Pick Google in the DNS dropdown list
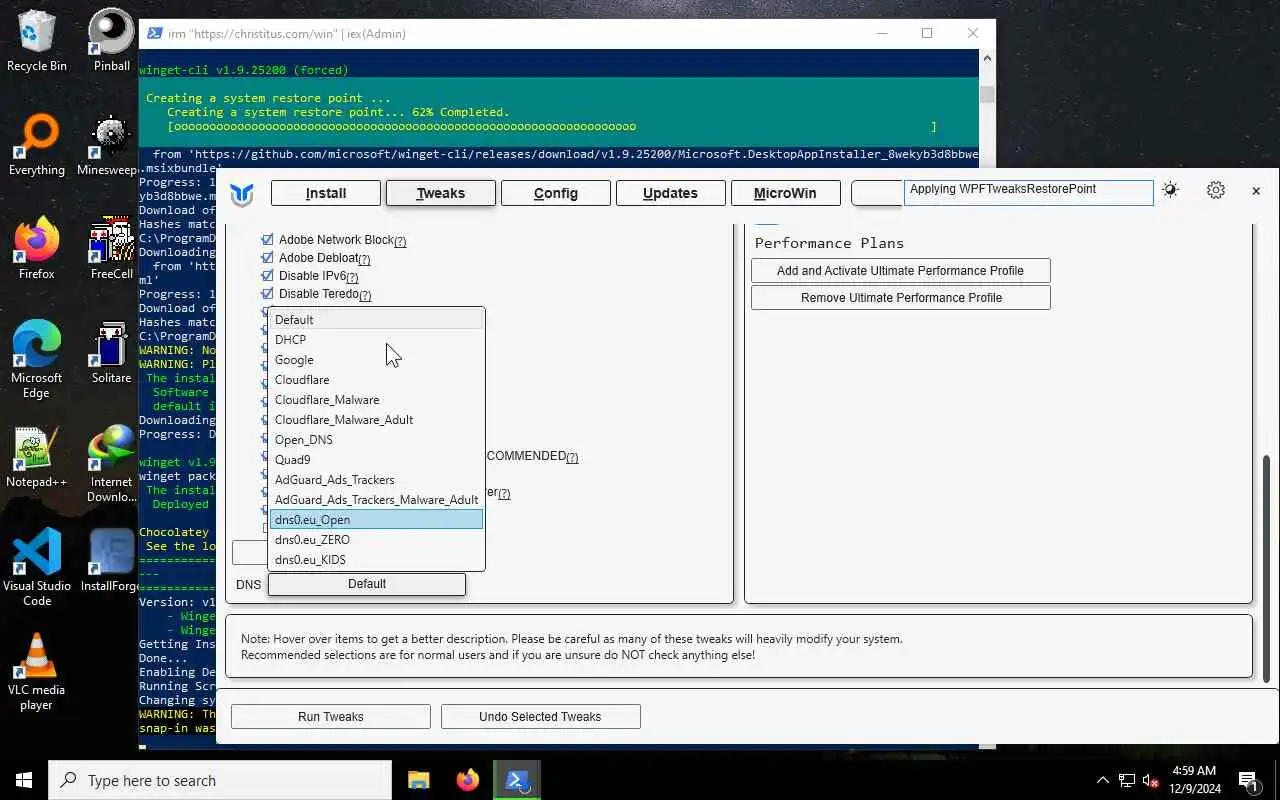This screenshot has height=800, width=1280. pos(376,360)
